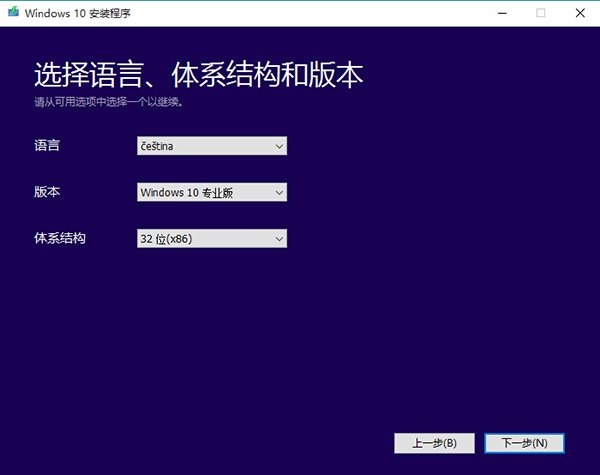
Task: Click the 语言 label text
Action: point(47,145)
